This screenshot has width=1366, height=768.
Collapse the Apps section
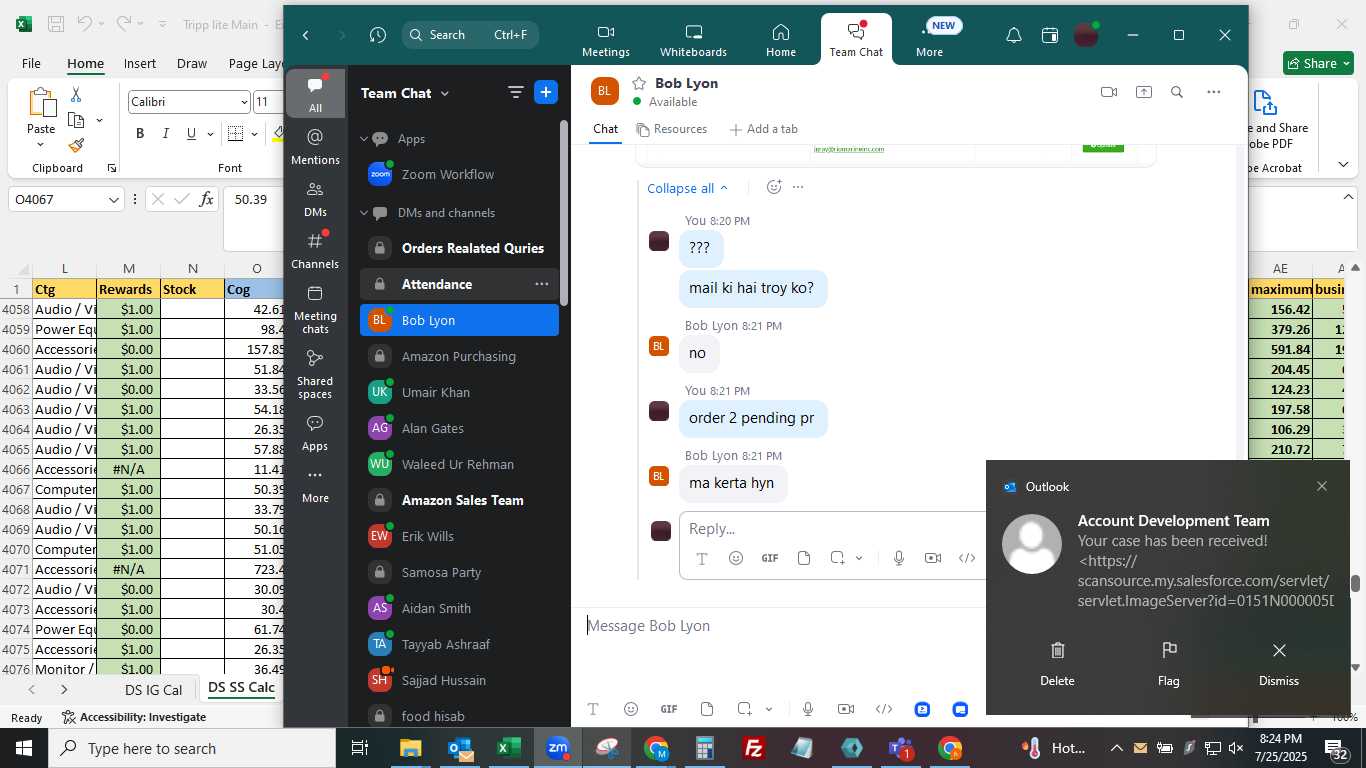coord(365,139)
